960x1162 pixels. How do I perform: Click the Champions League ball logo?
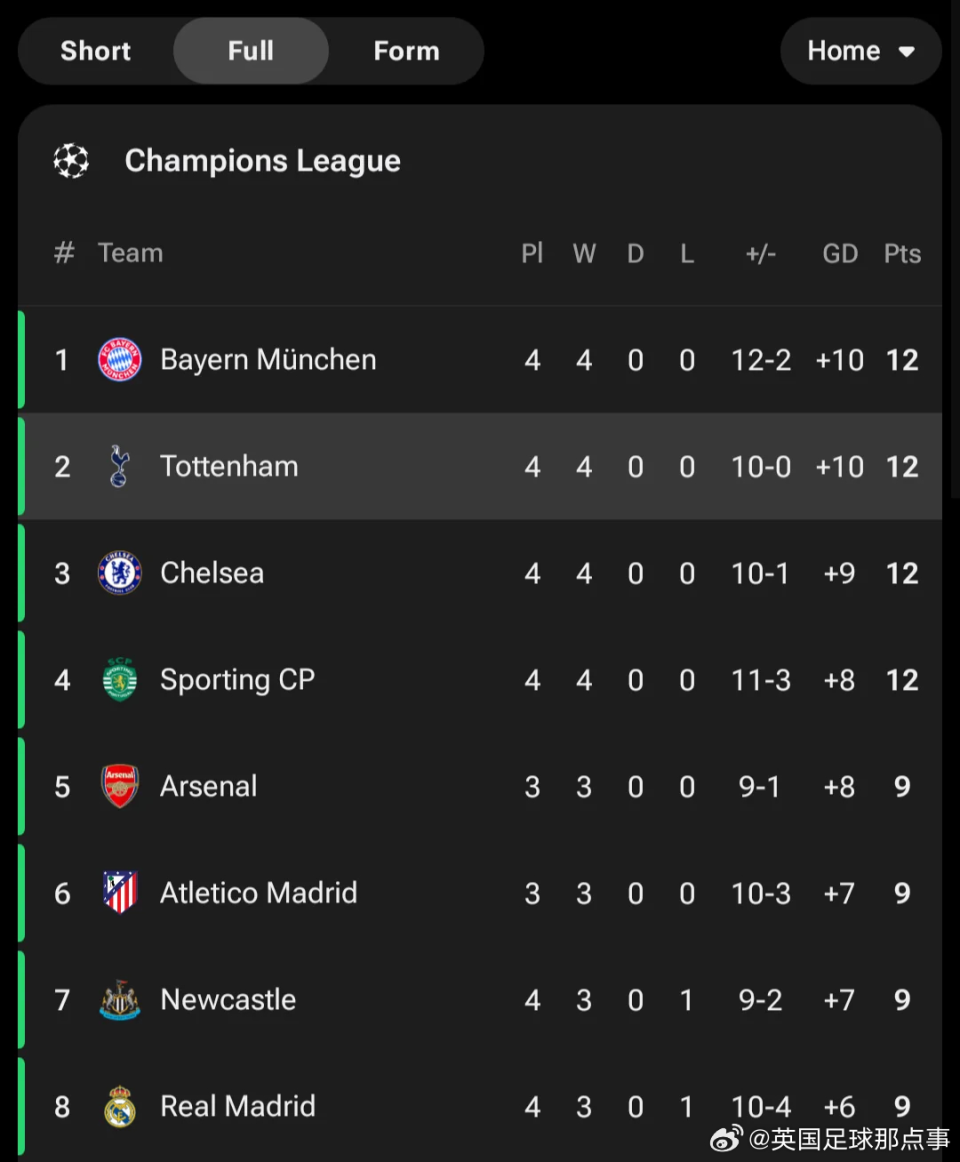click(71, 161)
